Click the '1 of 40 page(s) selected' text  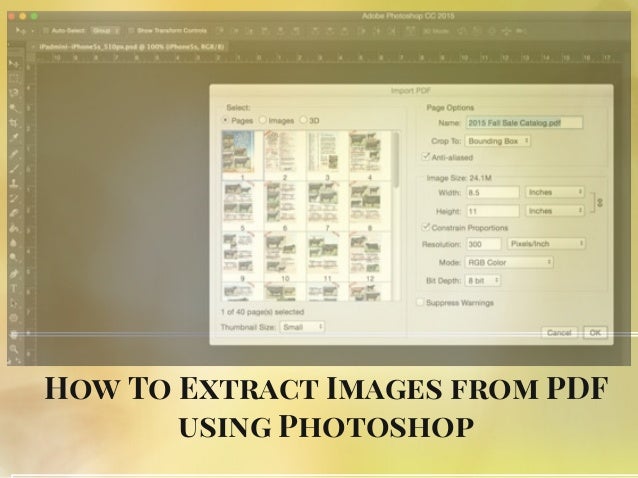(262, 312)
